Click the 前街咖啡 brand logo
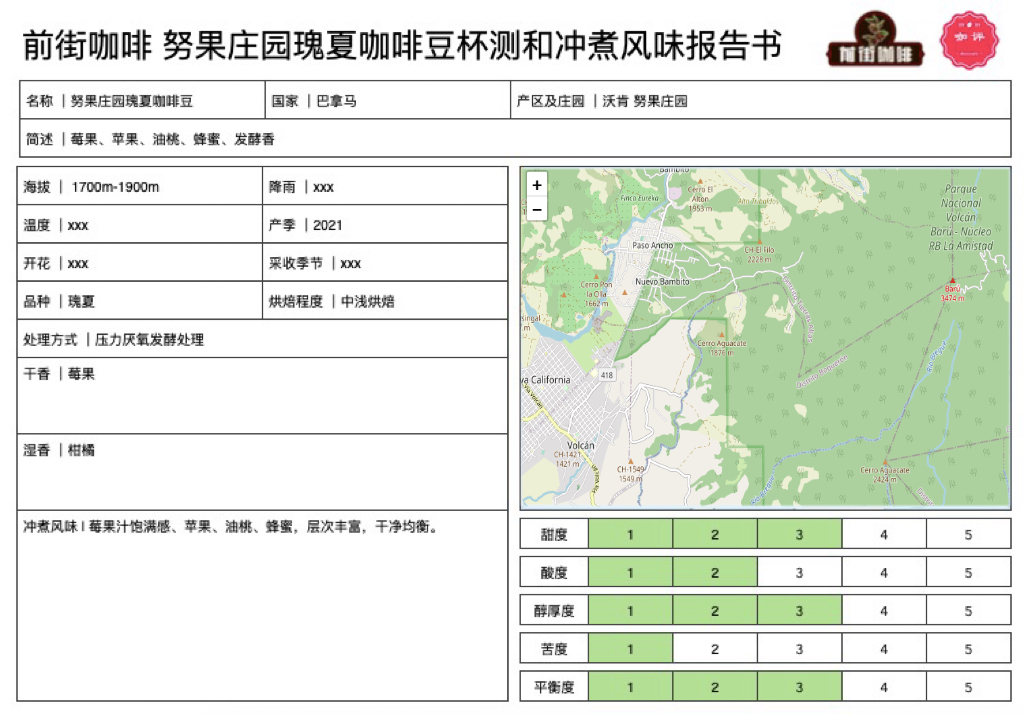The width and height of the screenshot is (1024, 714). [875, 42]
